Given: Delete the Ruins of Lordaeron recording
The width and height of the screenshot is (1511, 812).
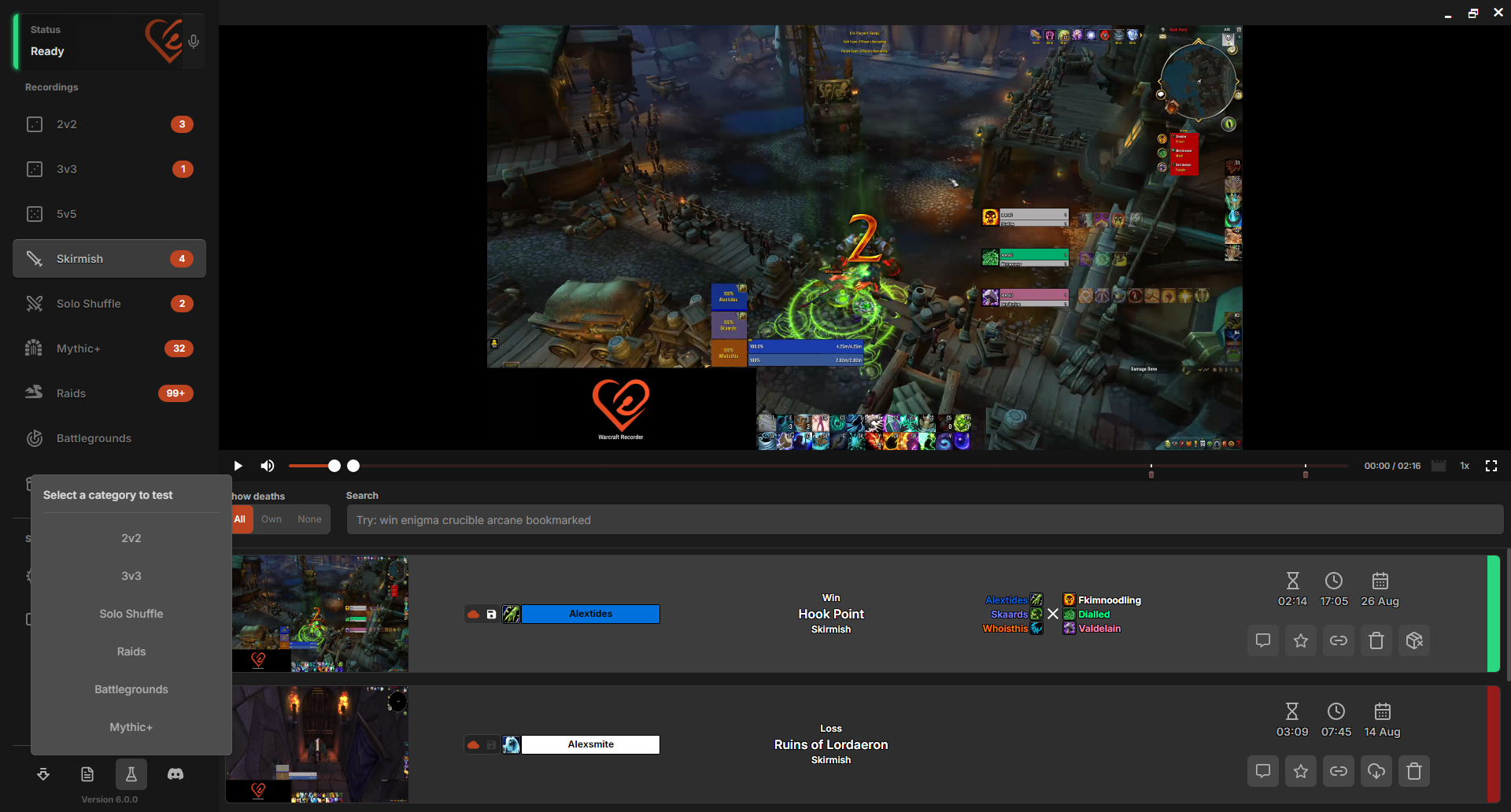Looking at the screenshot, I should pos(1414,771).
